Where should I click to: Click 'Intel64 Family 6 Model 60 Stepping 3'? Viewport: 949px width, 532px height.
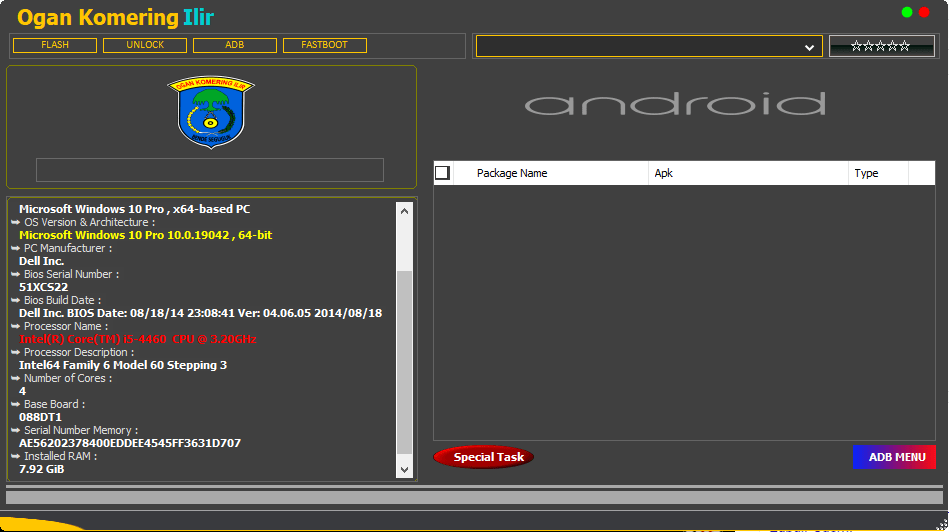[x=123, y=365]
